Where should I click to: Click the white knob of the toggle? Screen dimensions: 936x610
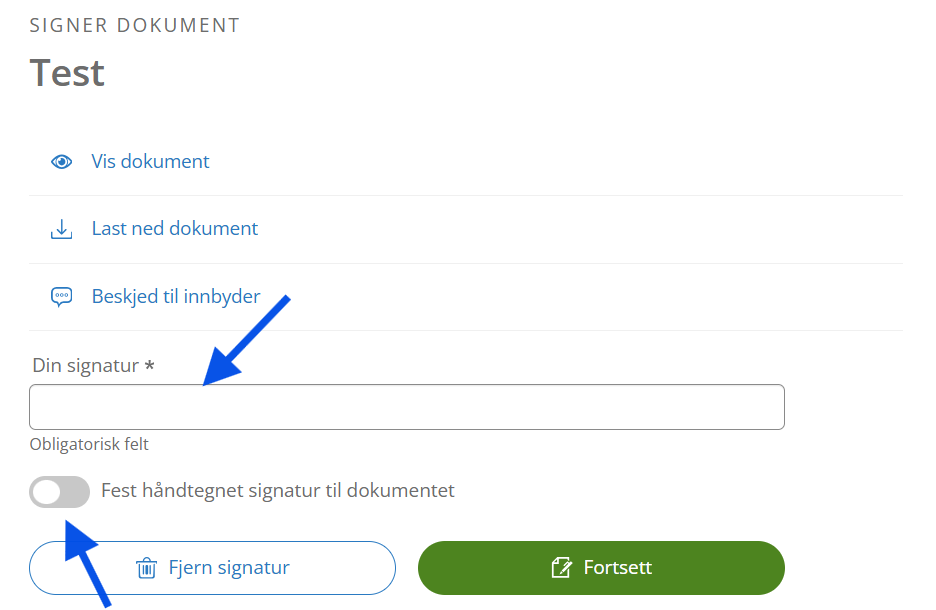(x=47, y=492)
